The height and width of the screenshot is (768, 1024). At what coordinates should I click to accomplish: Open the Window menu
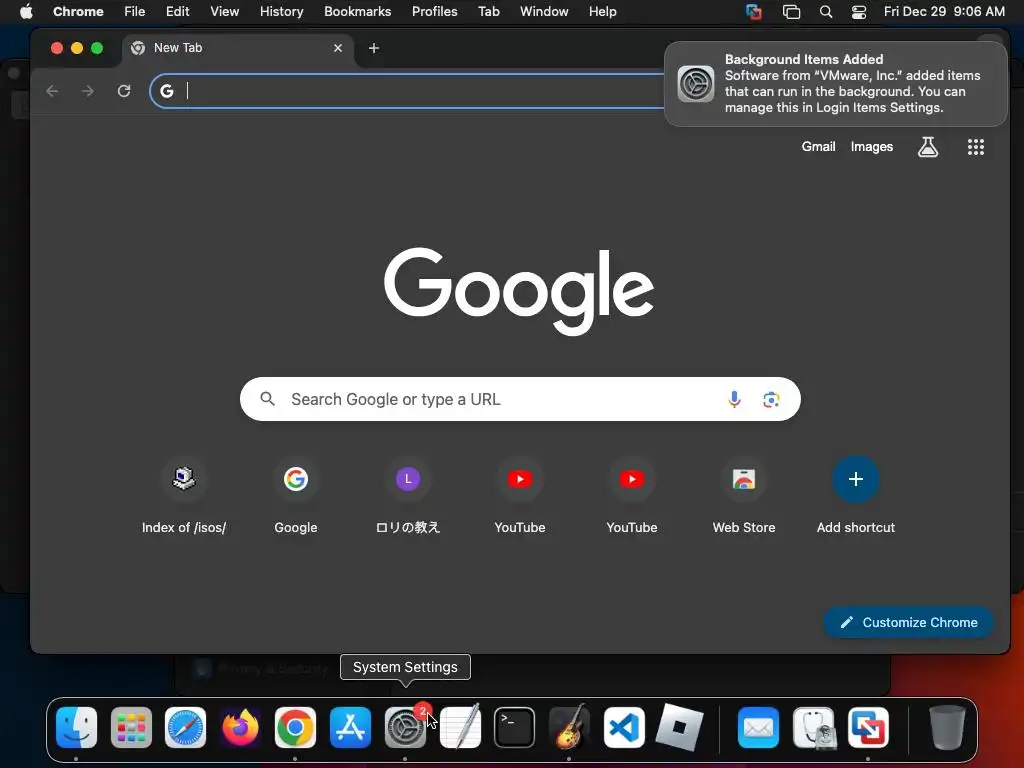[x=544, y=12]
